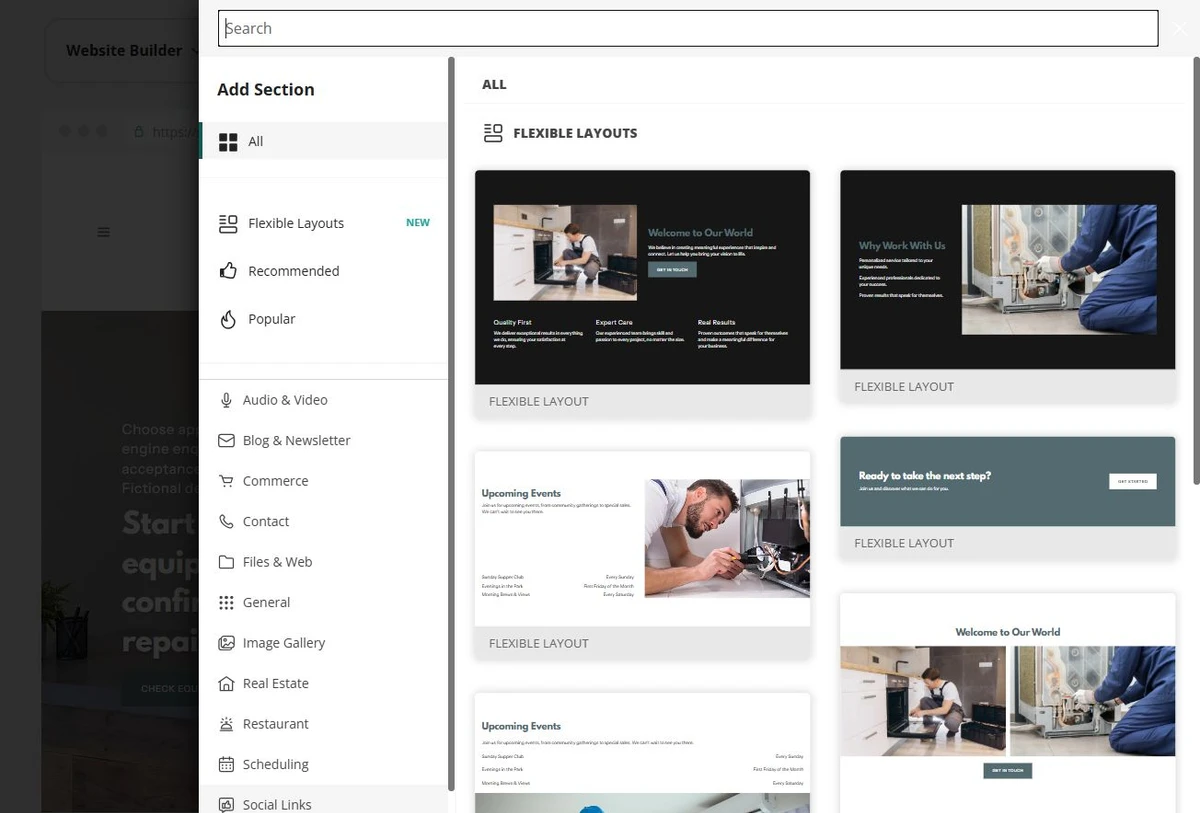Click the Audio & Video microphone icon
Screen dimensions: 1200x813
[226, 400]
